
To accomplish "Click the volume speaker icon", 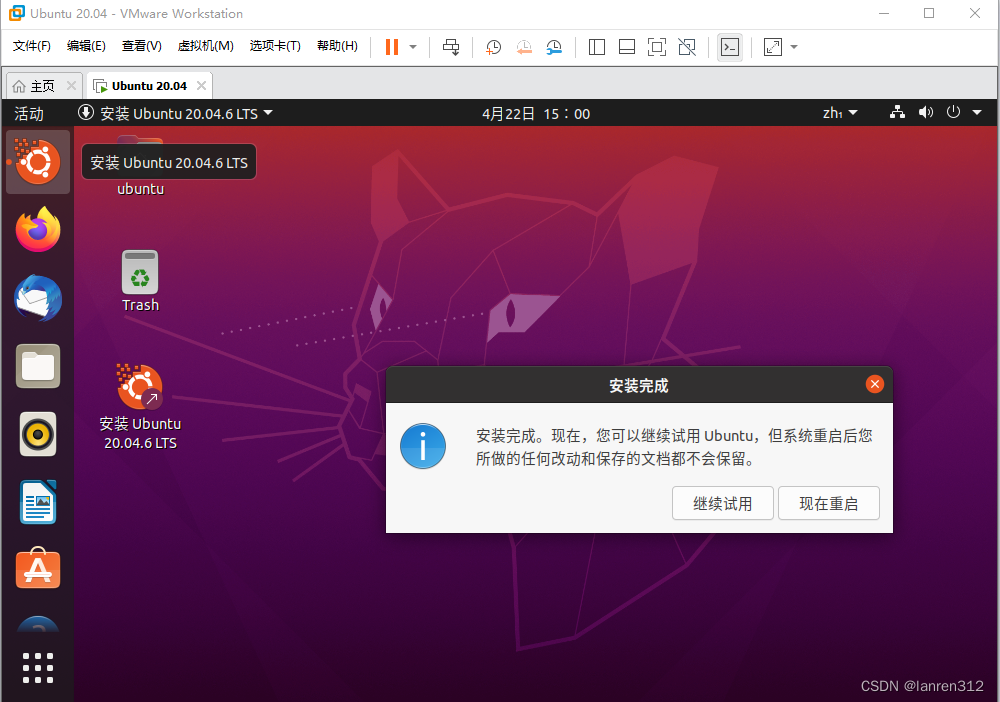I will pyautogui.click(x=925, y=112).
